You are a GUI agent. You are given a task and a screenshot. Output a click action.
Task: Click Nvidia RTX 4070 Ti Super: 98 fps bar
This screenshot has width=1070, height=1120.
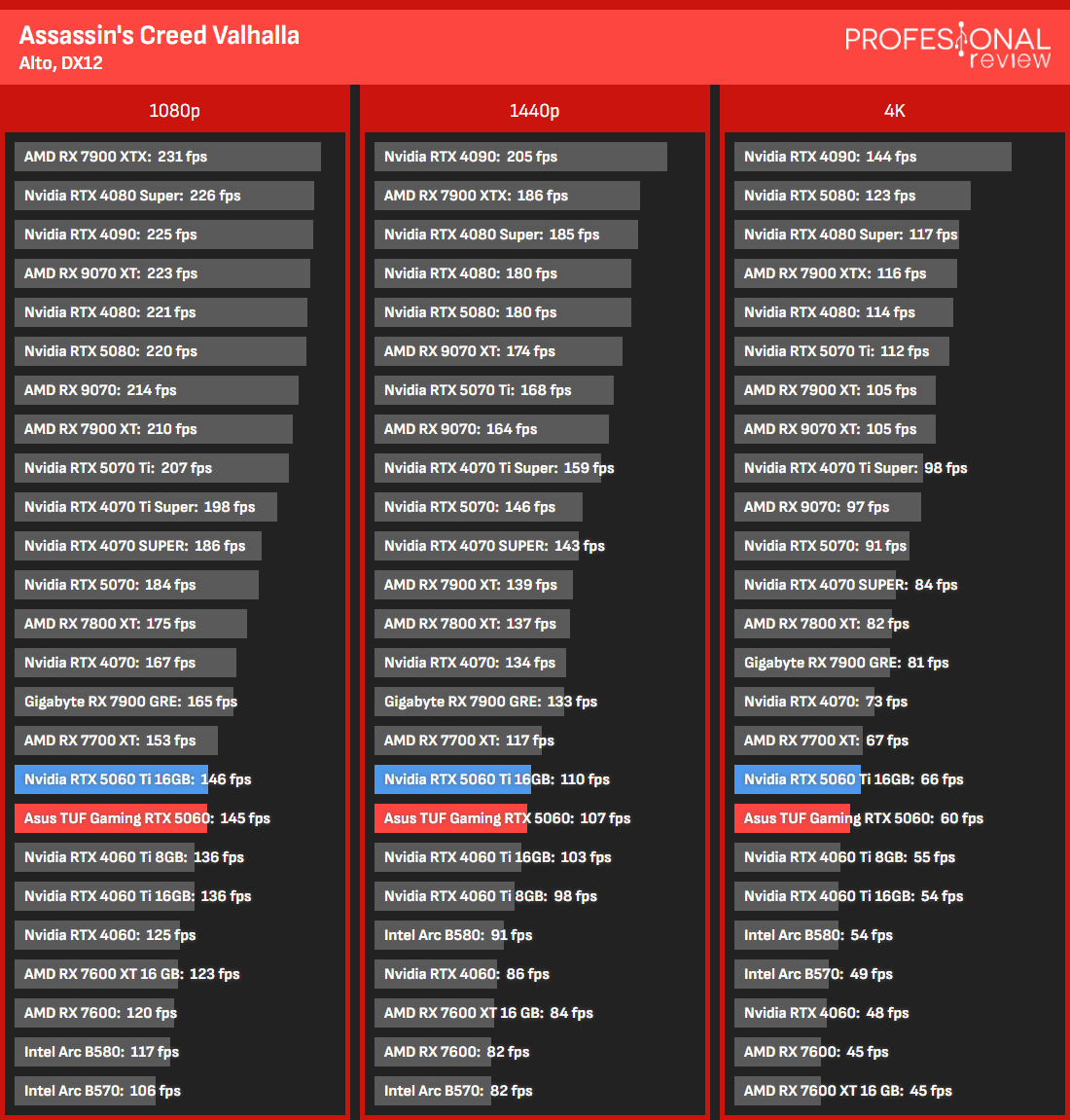click(828, 468)
